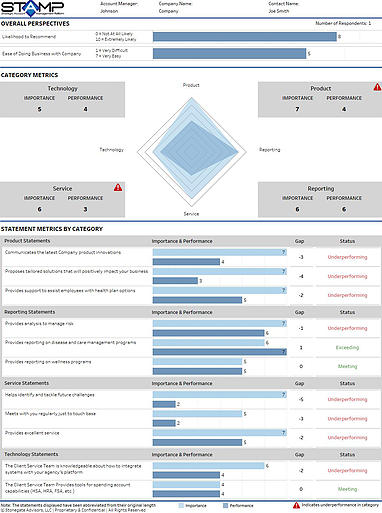Click 'Meets with you regularly just to touch base'
The width and height of the screenshot is (382, 513).
pyautogui.click(x=50, y=414)
